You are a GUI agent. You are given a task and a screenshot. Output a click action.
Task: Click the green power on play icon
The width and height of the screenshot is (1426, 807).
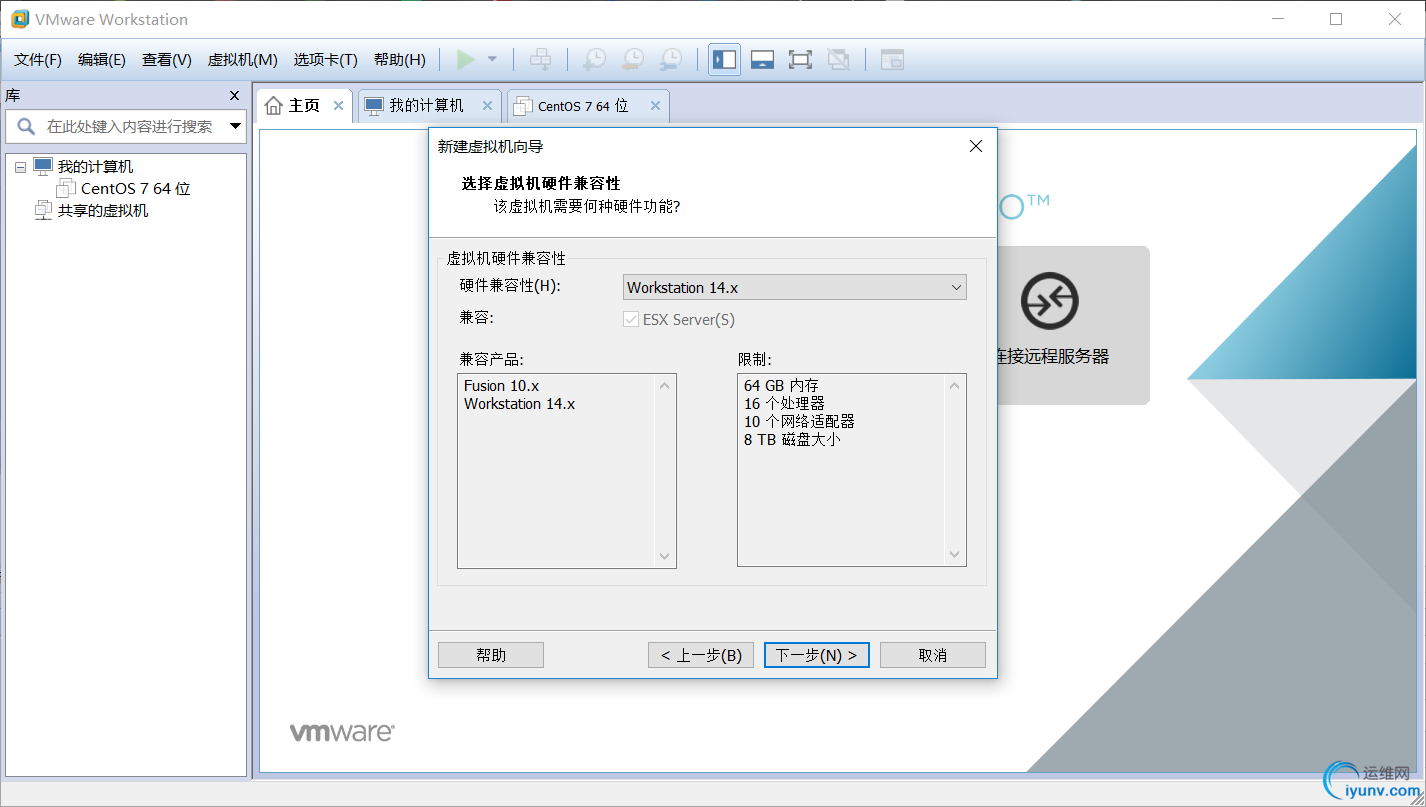(466, 60)
